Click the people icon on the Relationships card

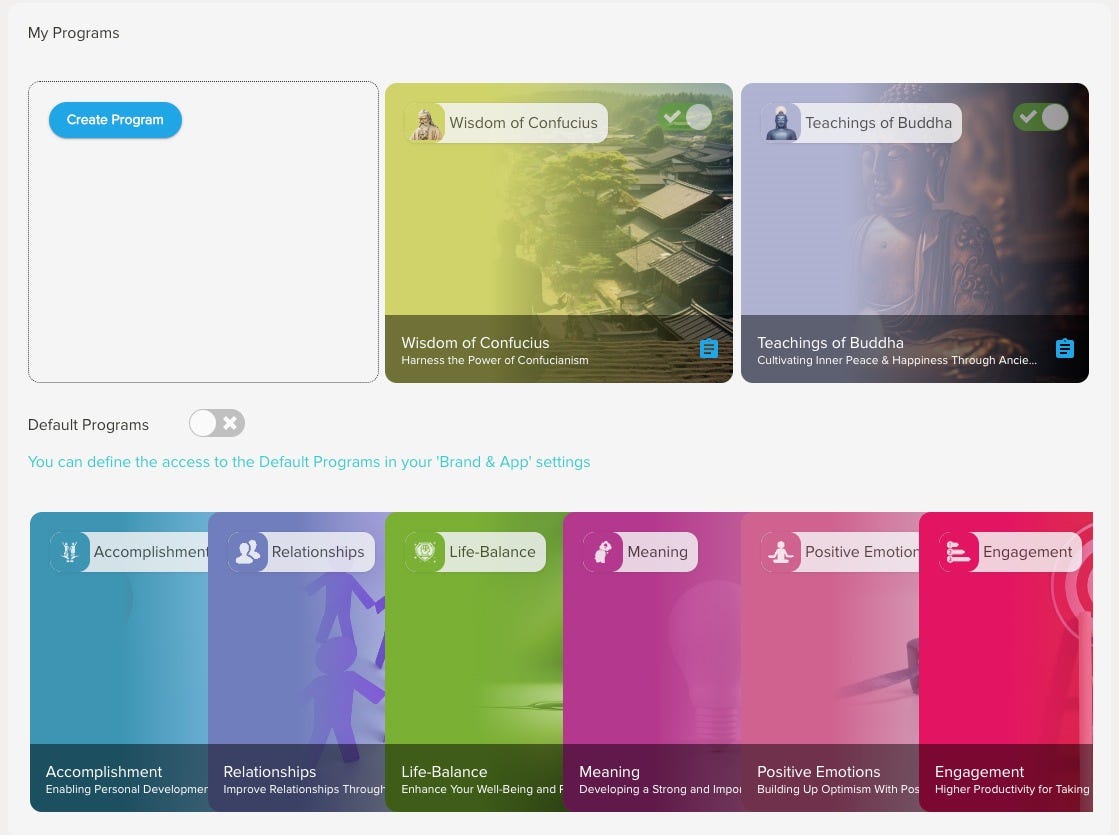[x=247, y=551]
